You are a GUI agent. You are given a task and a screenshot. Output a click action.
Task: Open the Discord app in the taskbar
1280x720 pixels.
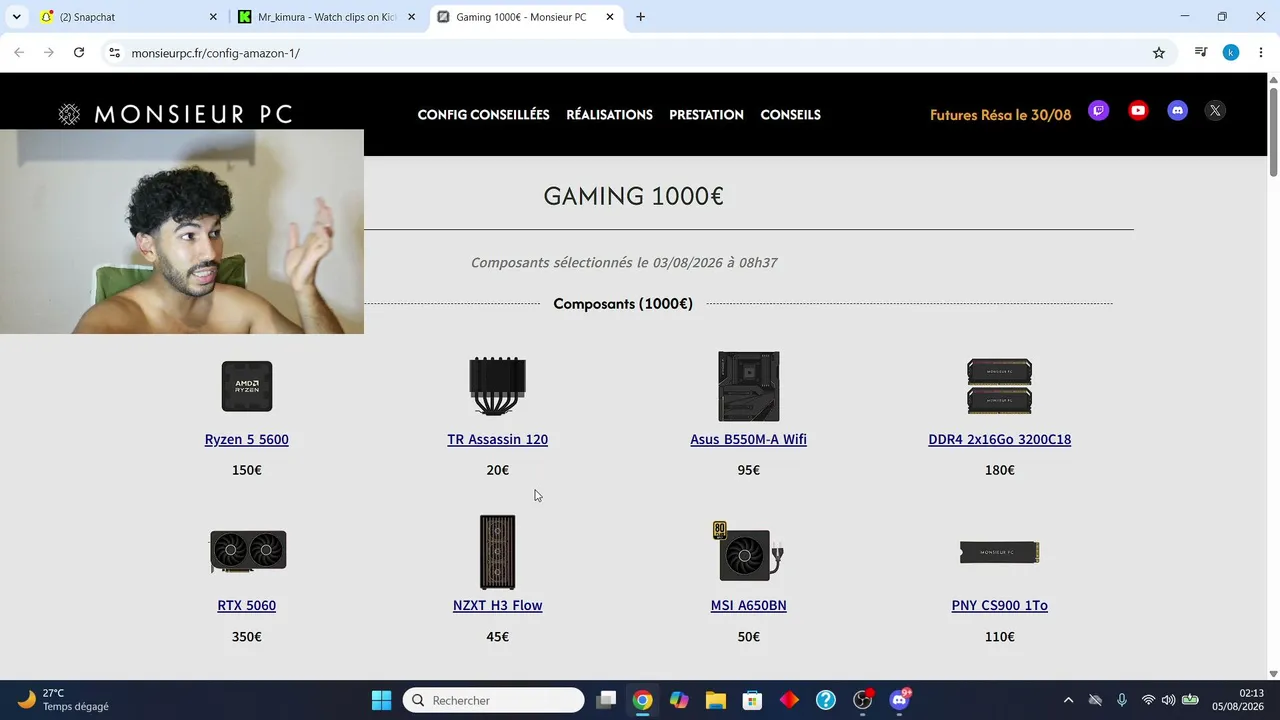click(900, 700)
